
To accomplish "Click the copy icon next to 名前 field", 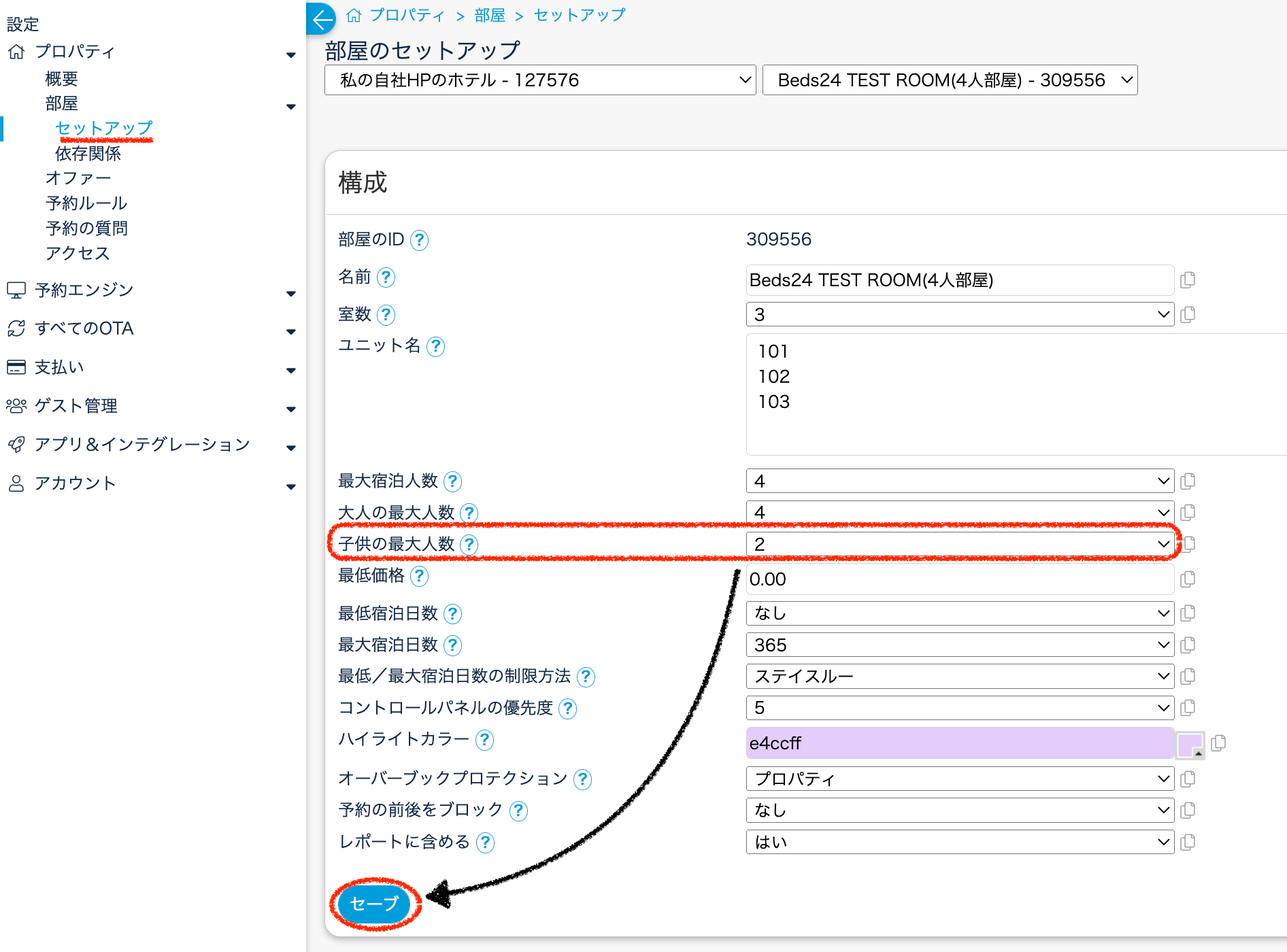I will 1188,279.
